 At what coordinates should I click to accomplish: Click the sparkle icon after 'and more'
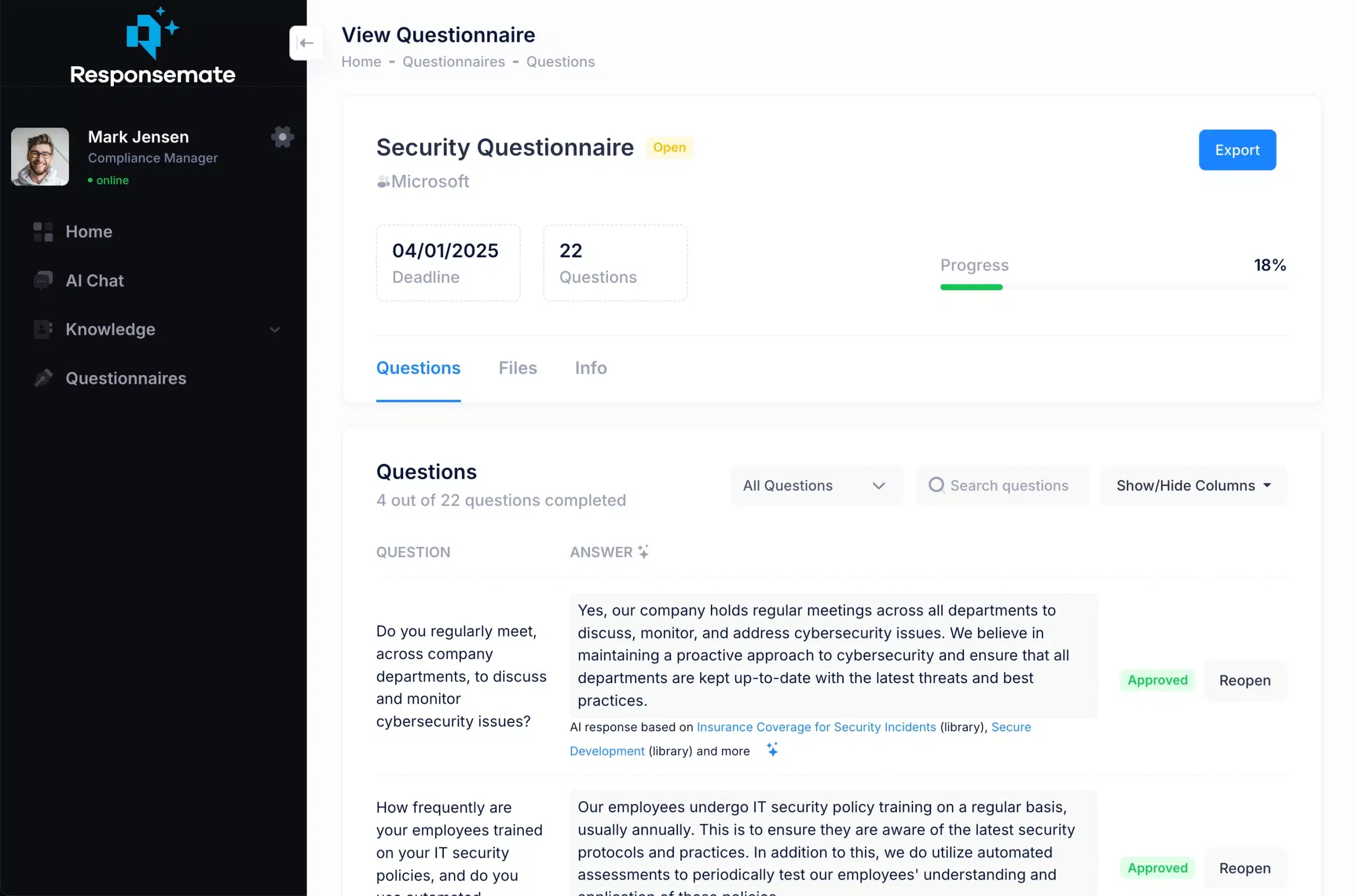point(772,750)
